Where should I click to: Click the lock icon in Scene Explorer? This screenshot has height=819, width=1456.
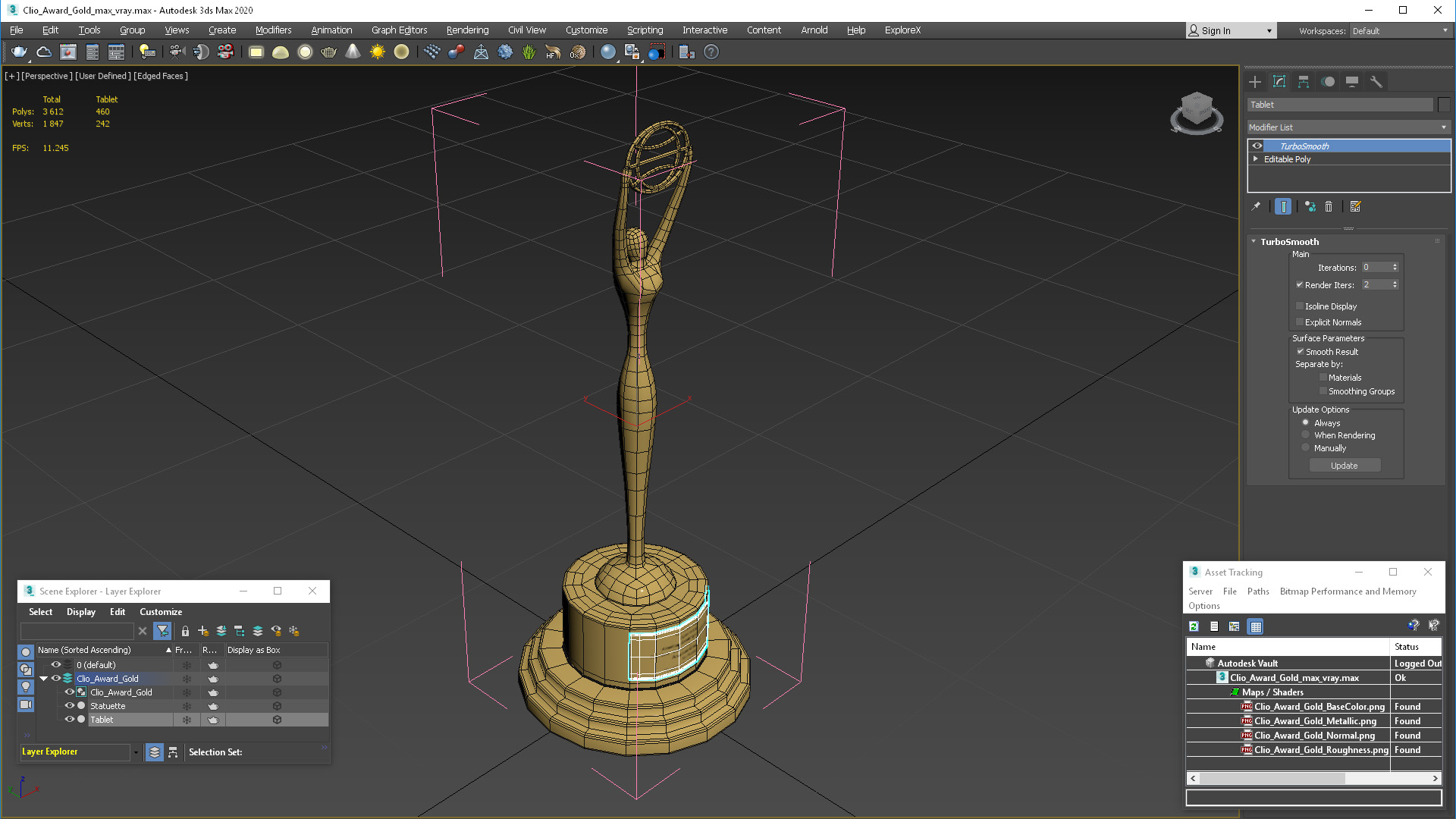tap(185, 631)
